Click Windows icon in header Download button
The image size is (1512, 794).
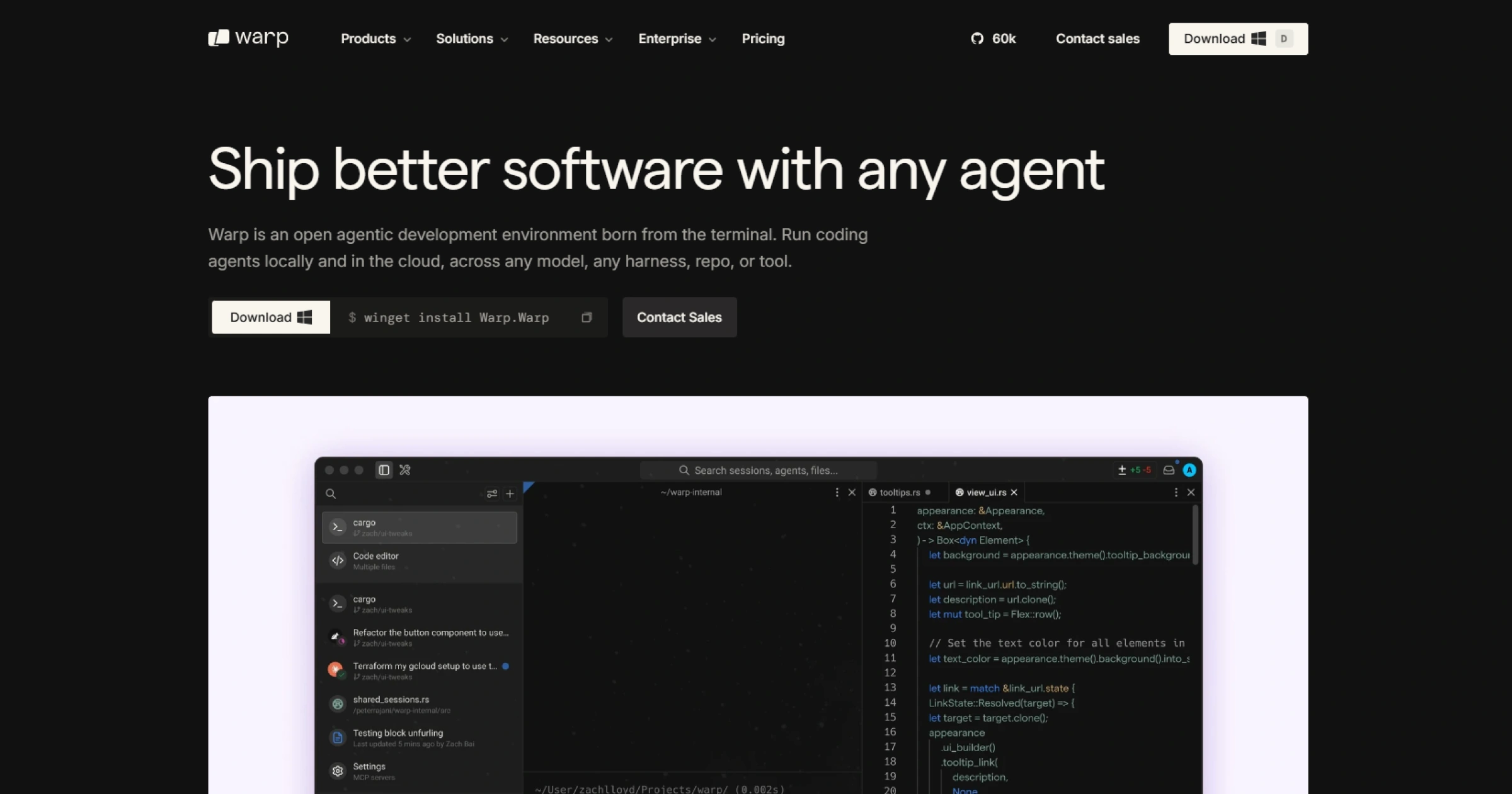1259,38
